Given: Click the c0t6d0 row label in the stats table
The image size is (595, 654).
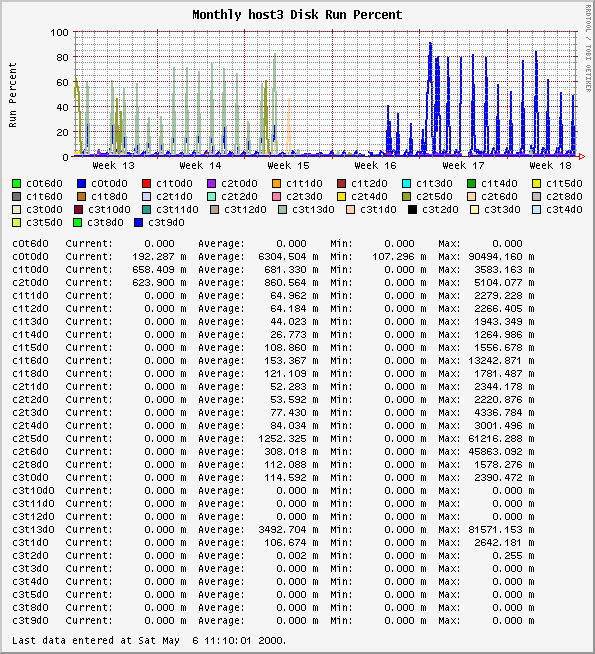Looking at the screenshot, I should point(30,244).
